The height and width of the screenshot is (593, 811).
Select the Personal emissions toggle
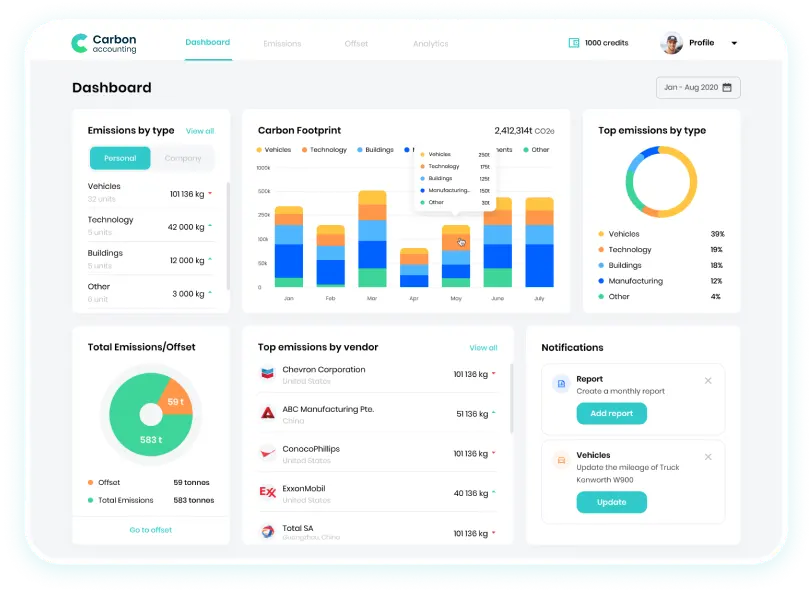pos(120,158)
